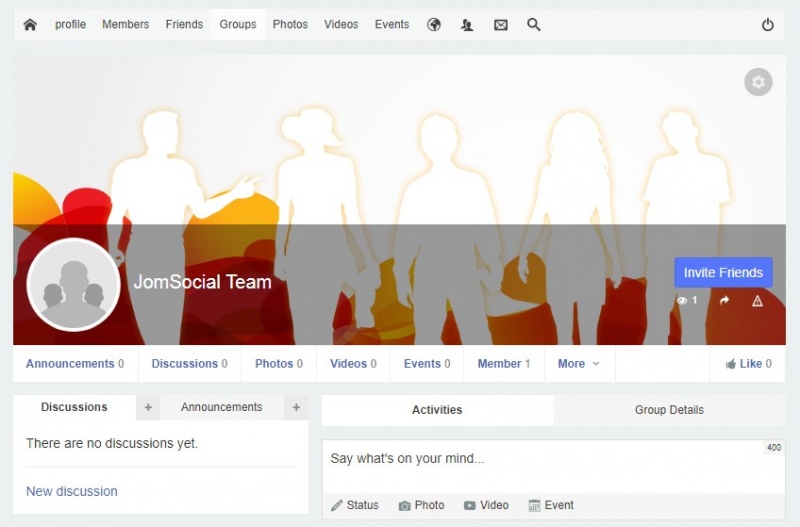
Task: Open Events 0 group link
Action: pos(427,364)
